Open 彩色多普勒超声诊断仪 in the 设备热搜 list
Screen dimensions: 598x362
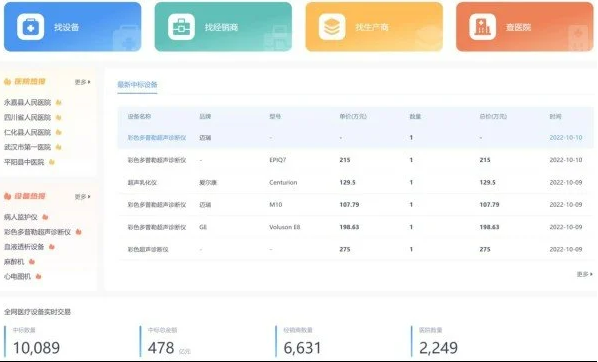click(37, 232)
